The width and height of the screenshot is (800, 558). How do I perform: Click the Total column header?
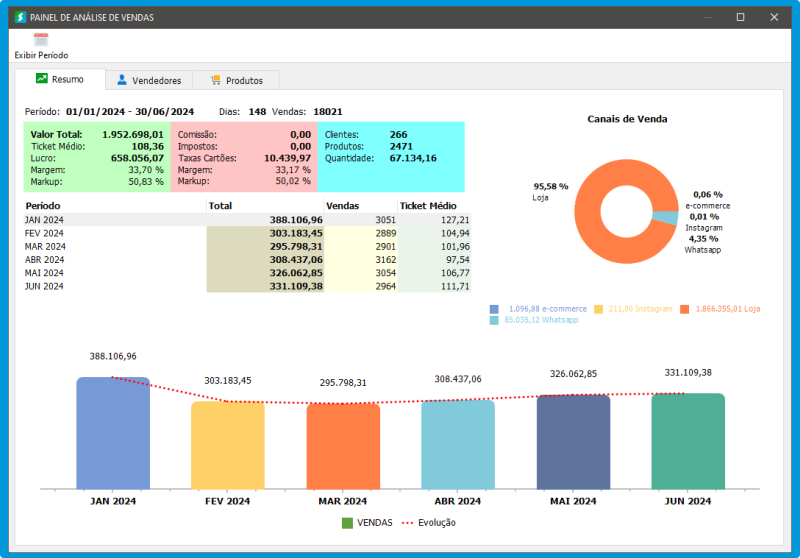(220, 205)
